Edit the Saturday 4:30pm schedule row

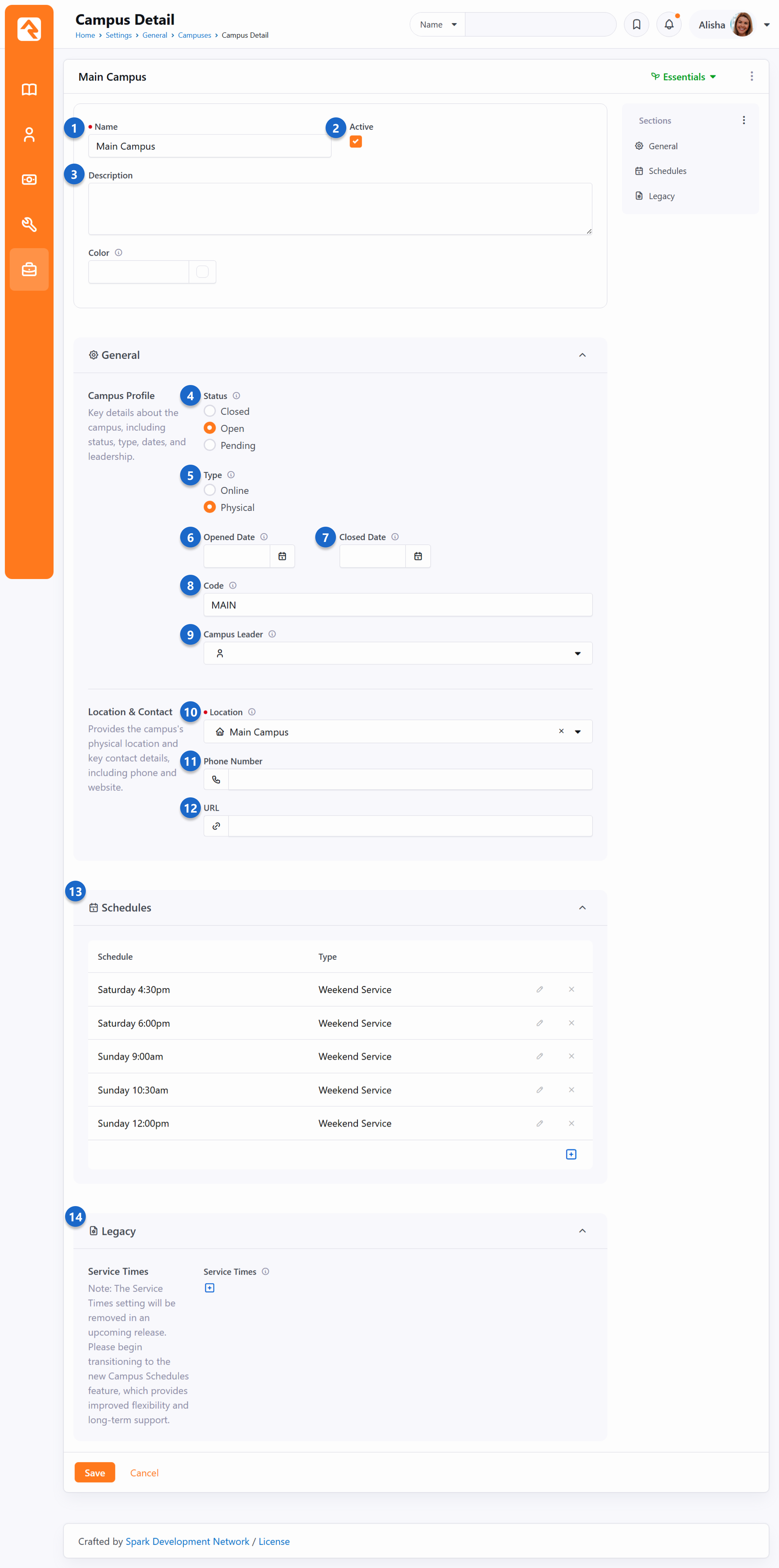pyautogui.click(x=540, y=990)
